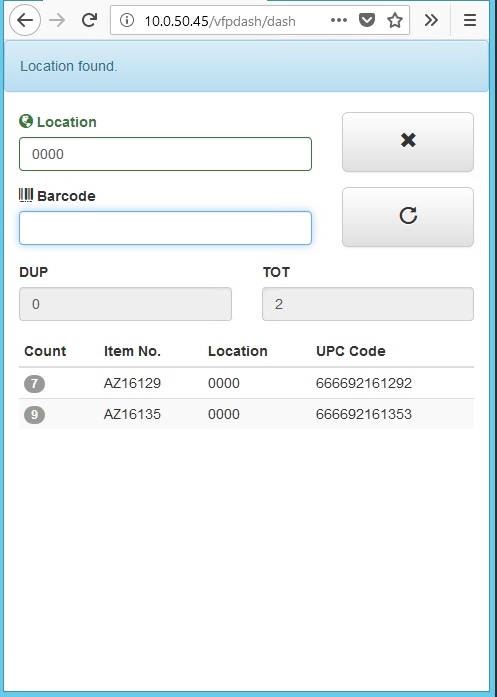Viewport: 497px width, 697px height.
Task: Save the page to Pocket
Action: 367,20
